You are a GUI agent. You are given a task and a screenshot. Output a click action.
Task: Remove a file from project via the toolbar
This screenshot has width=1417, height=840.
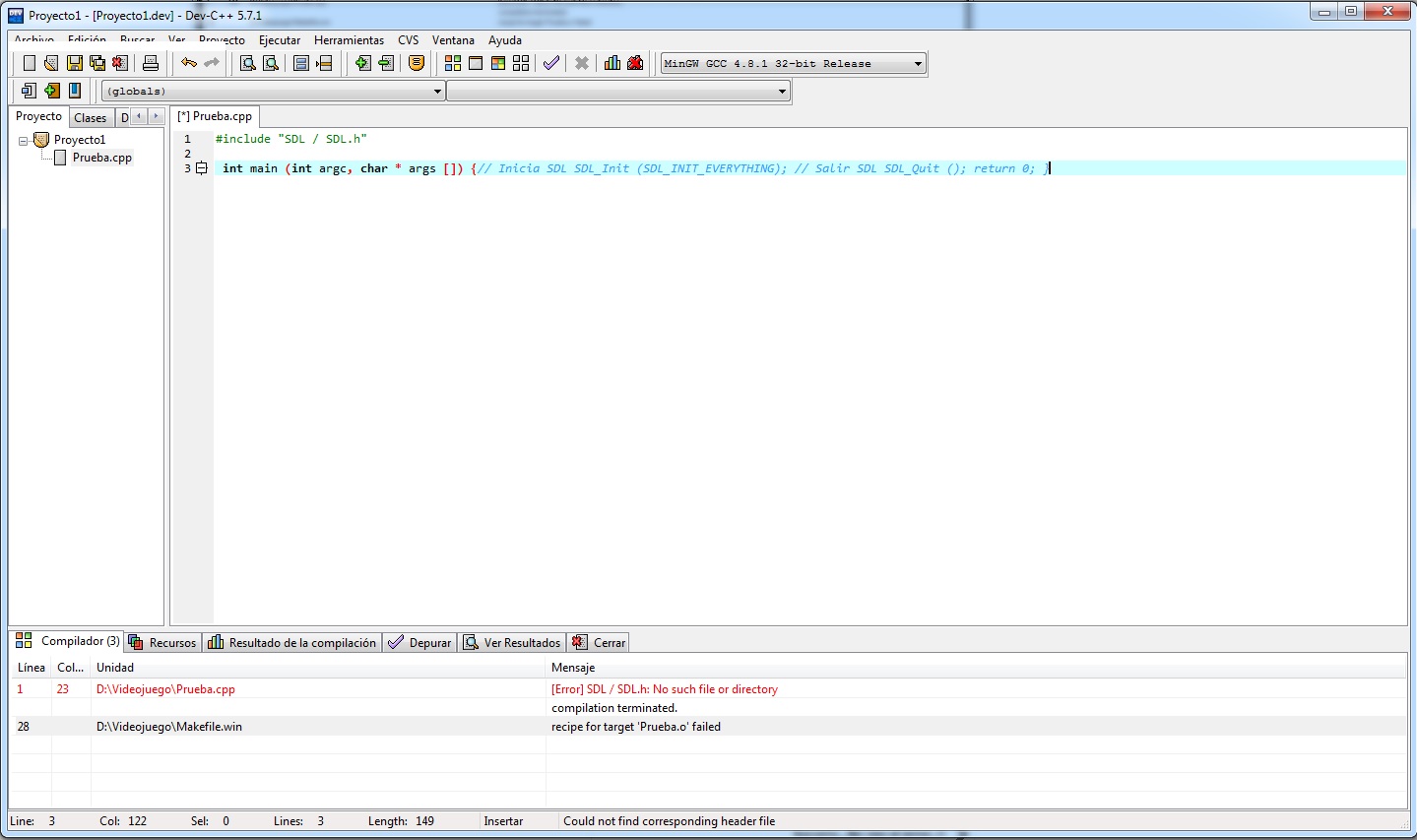pyautogui.click(x=385, y=63)
